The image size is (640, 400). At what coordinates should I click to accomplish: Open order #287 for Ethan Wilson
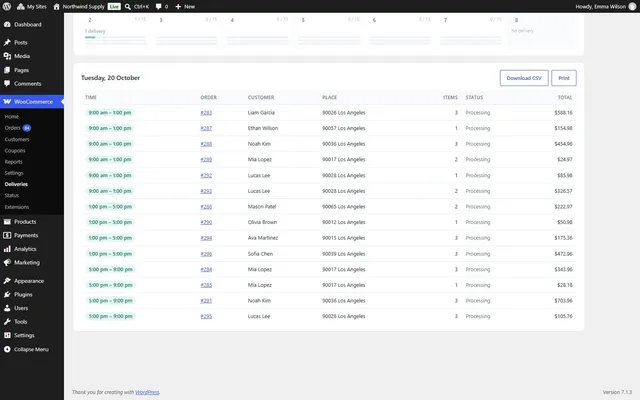click(x=206, y=128)
